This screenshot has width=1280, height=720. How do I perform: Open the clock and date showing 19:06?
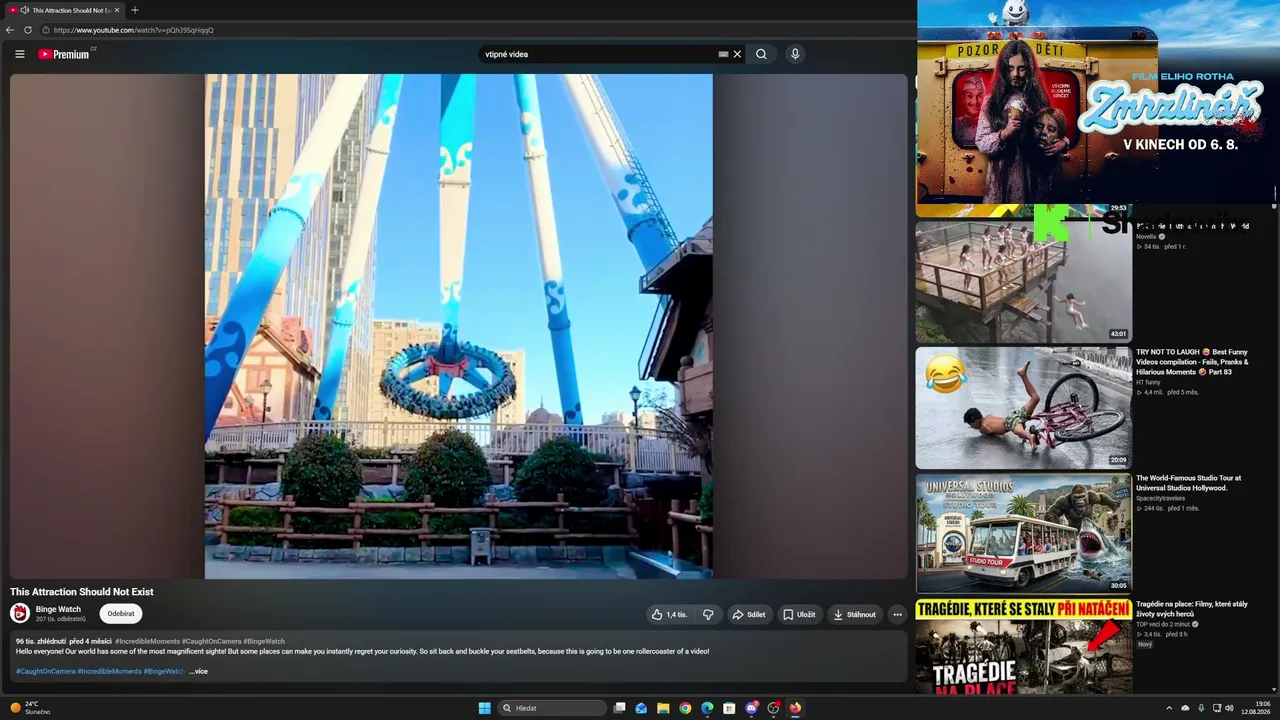coord(1256,708)
